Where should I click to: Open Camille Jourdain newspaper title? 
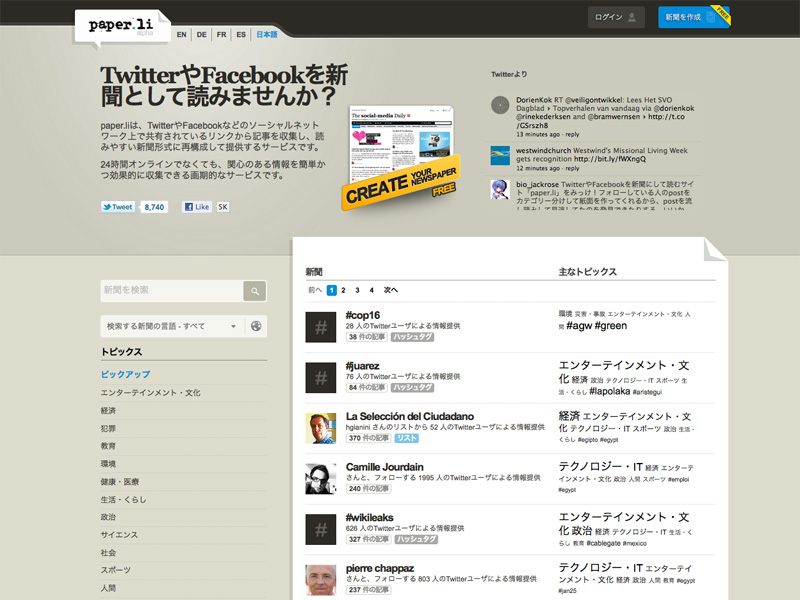[385, 467]
